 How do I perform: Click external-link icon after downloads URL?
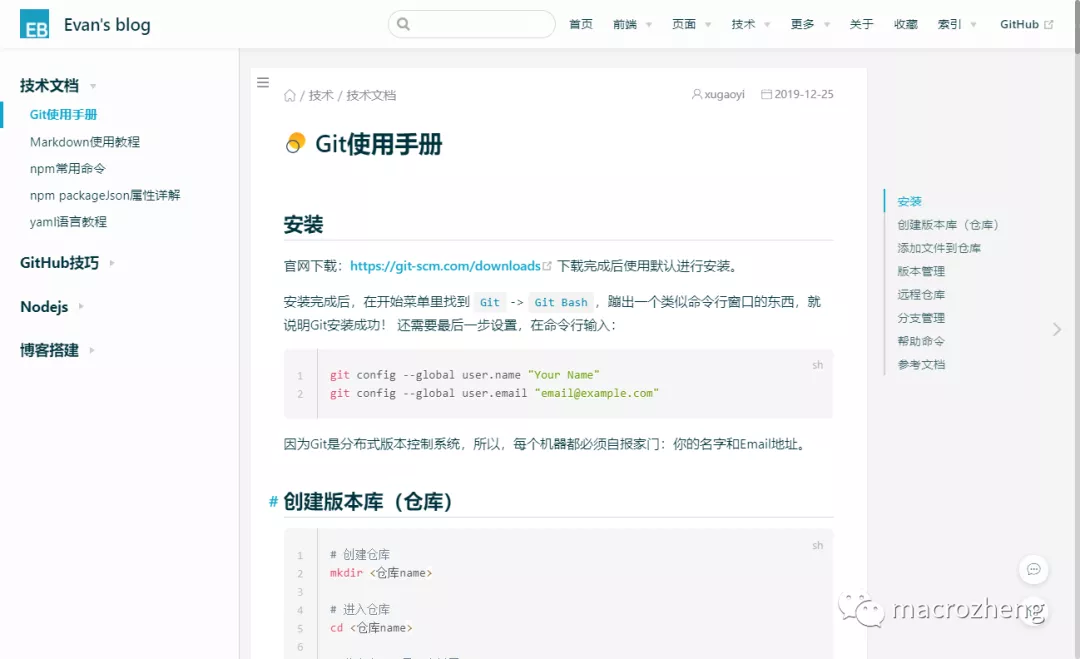[547, 266]
